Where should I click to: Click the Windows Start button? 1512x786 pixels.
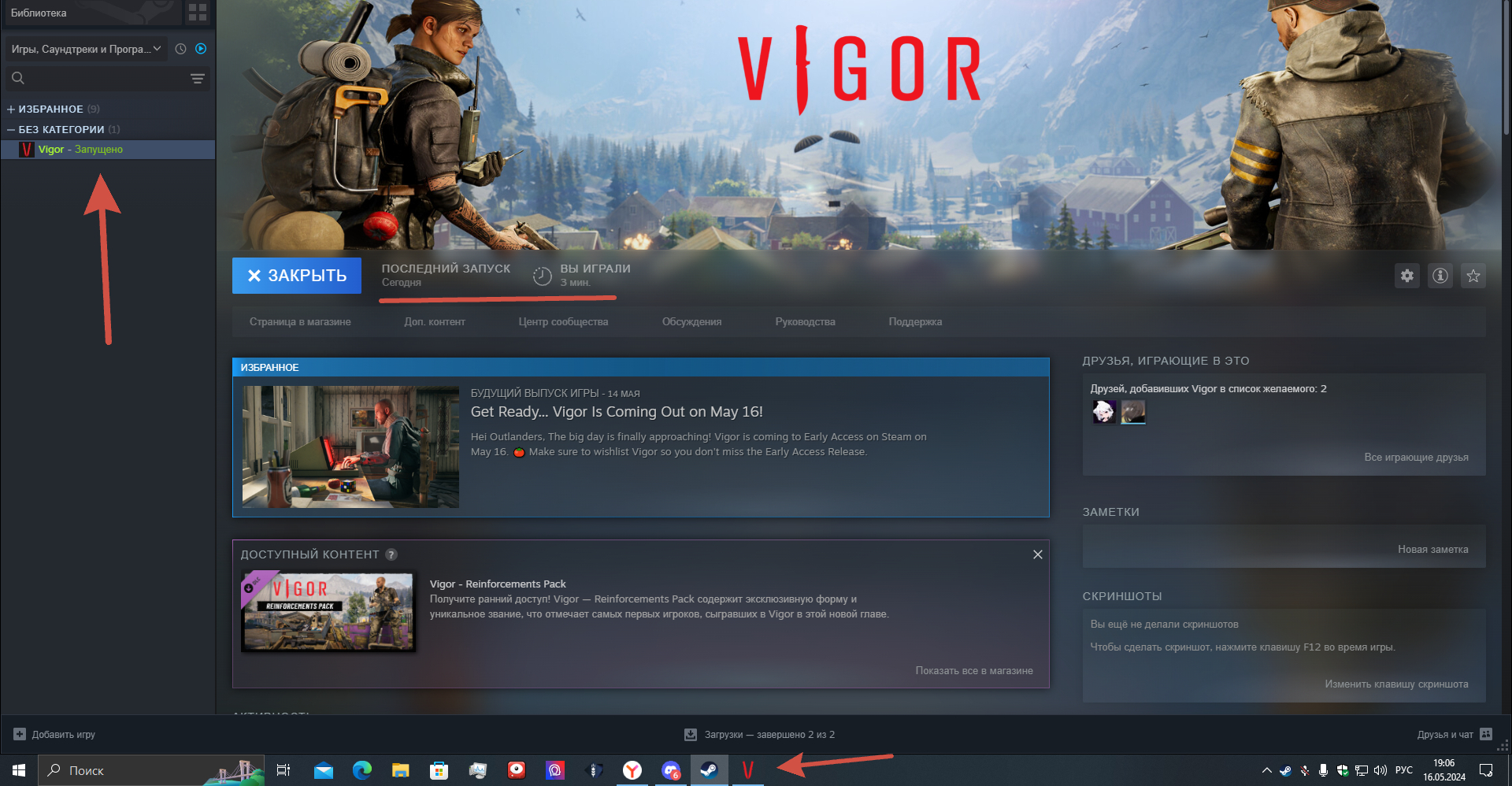[19, 770]
